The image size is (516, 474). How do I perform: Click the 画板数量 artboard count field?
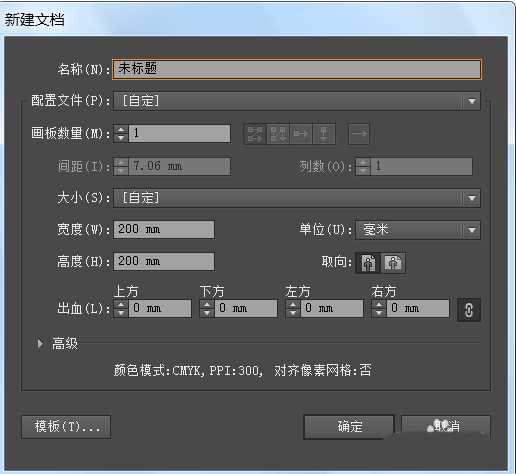(x=179, y=133)
